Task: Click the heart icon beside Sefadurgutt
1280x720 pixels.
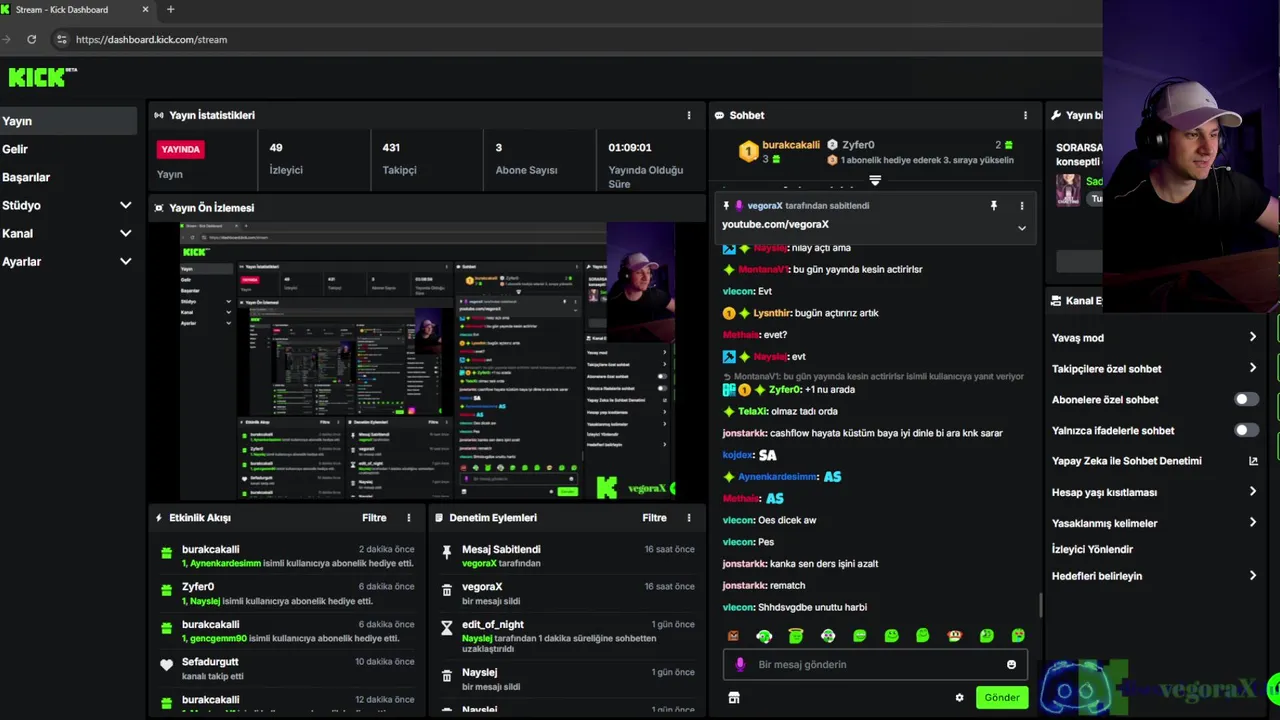Action: (x=166, y=664)
